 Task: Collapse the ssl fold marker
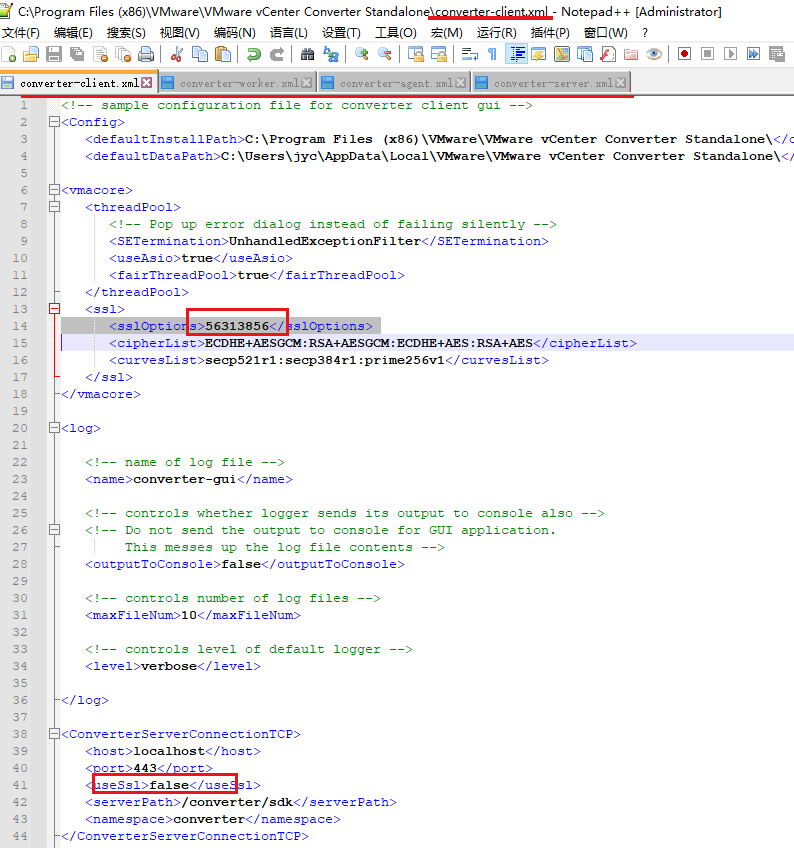[x=54, y=309]
